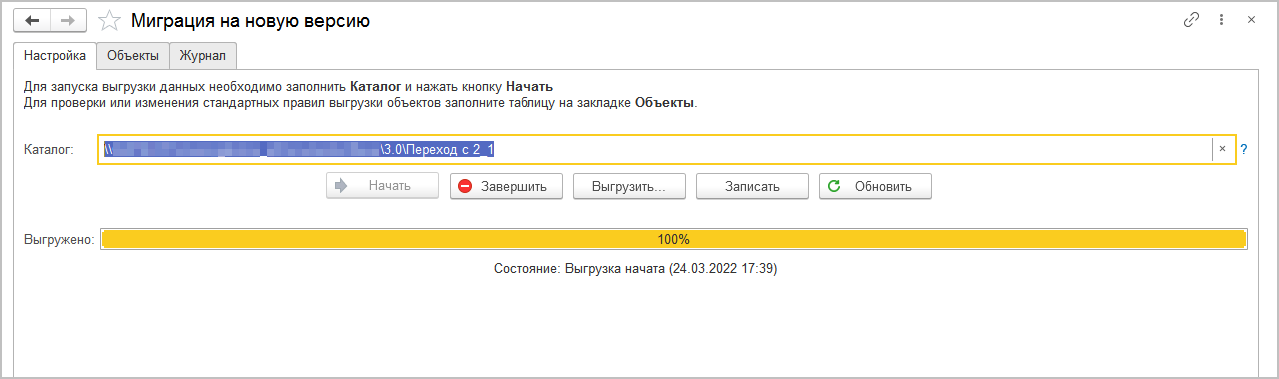Click the yellow Выгружено progress bar
Screen dimensions: 1279x379
[x=673, y=239]
